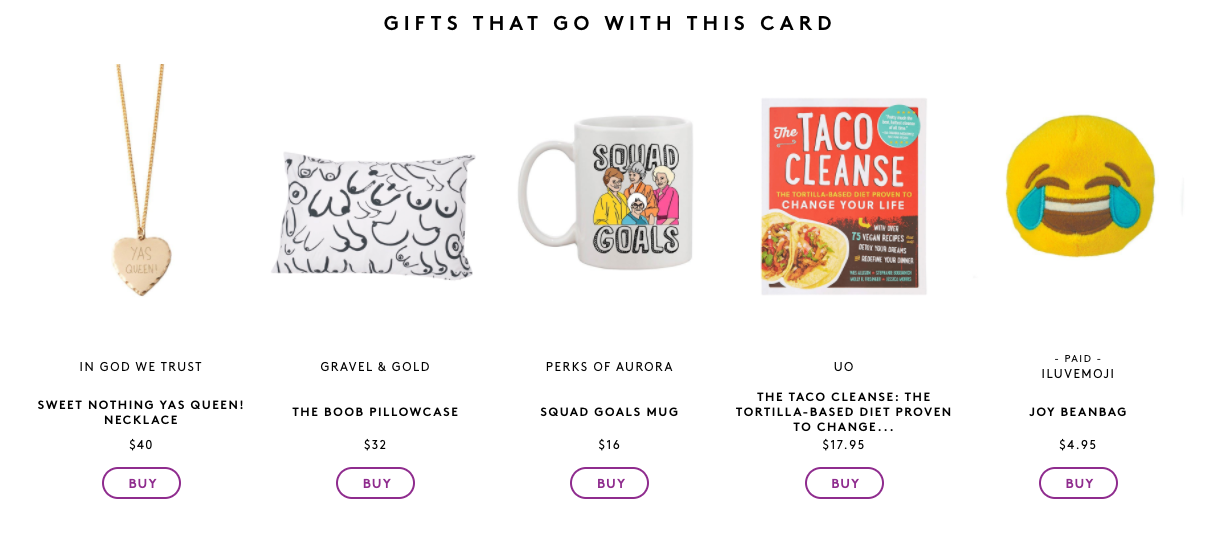The height and width of the screenshot is (537, 1214).
Task: Hit Buy for the Joy Beanbag
Action: tap(1078, 483)
